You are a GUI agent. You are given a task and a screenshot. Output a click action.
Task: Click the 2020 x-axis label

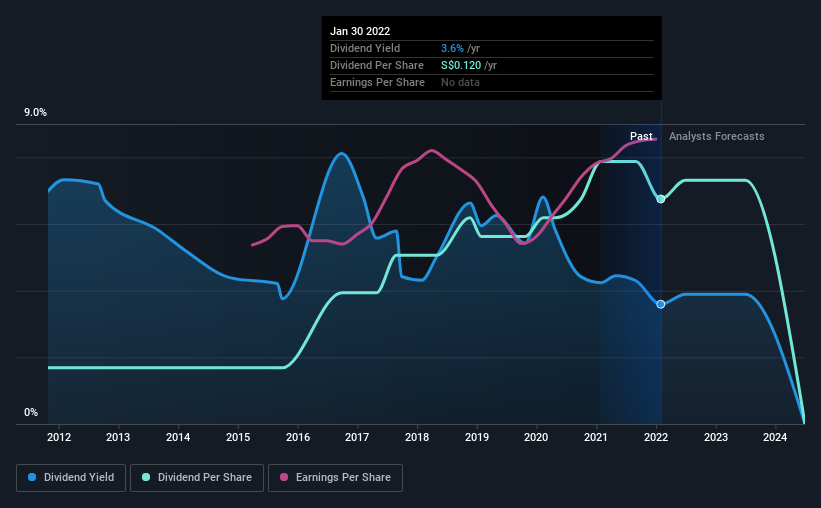point(536,437)
